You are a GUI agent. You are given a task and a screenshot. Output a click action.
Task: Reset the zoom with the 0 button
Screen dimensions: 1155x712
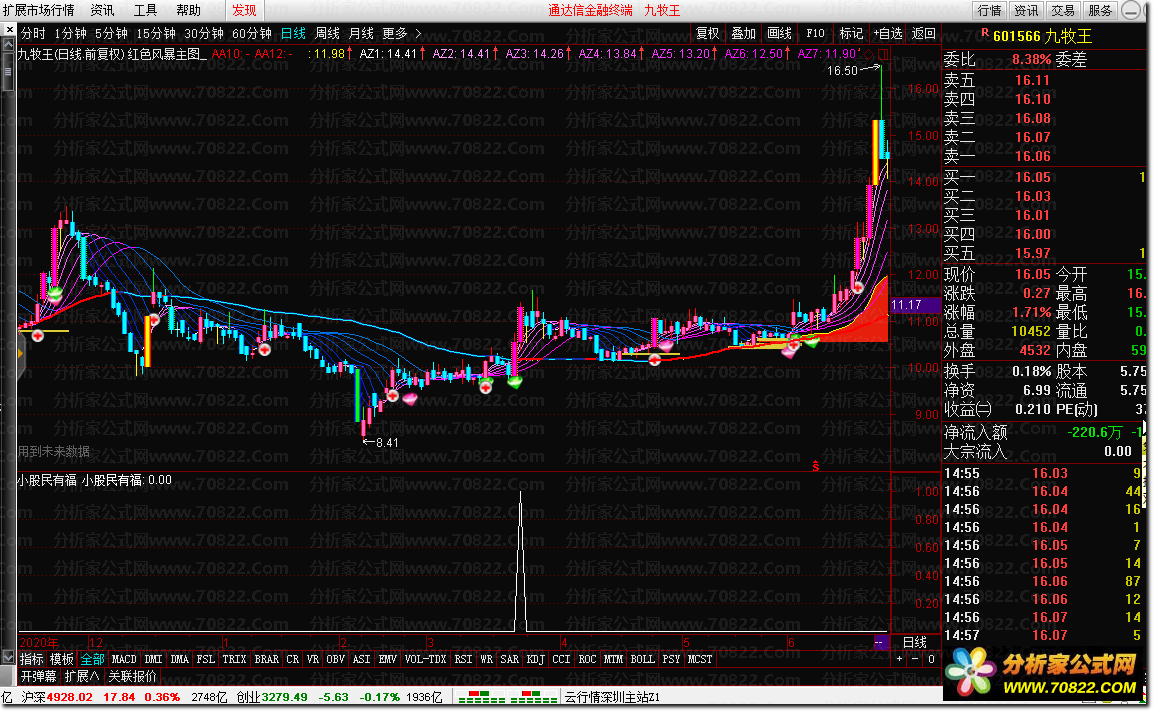(x=931, y=659)
